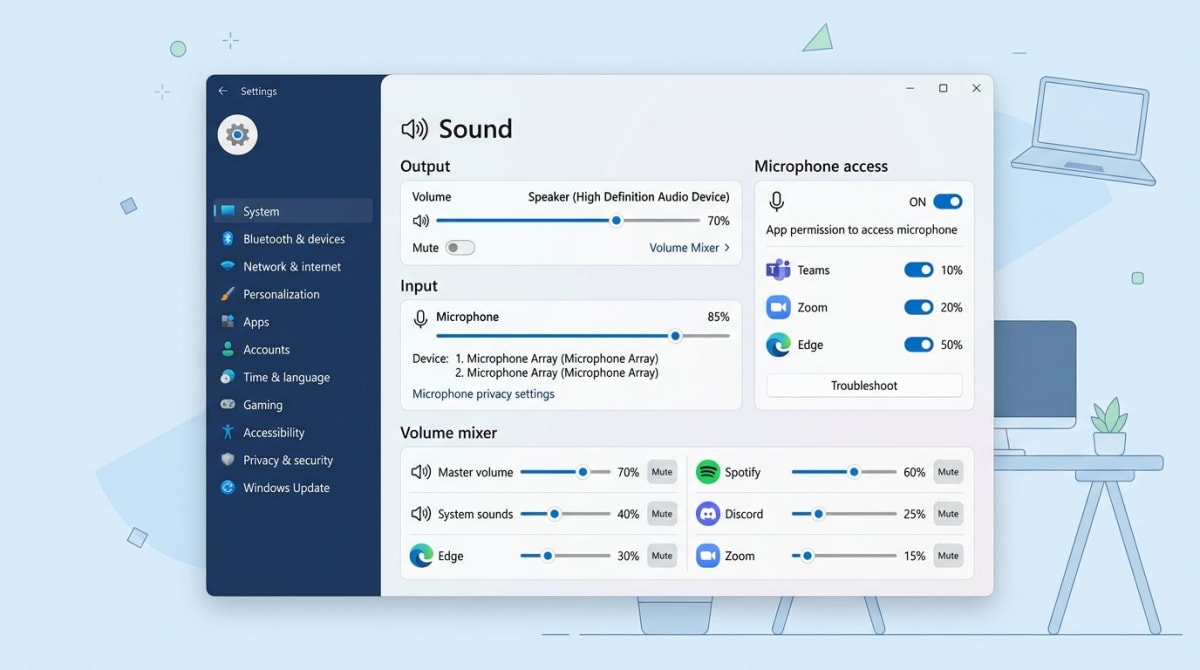Toggle microphone access off
Viewport: 1200px width, 670px height.
[x=946, y=201]
